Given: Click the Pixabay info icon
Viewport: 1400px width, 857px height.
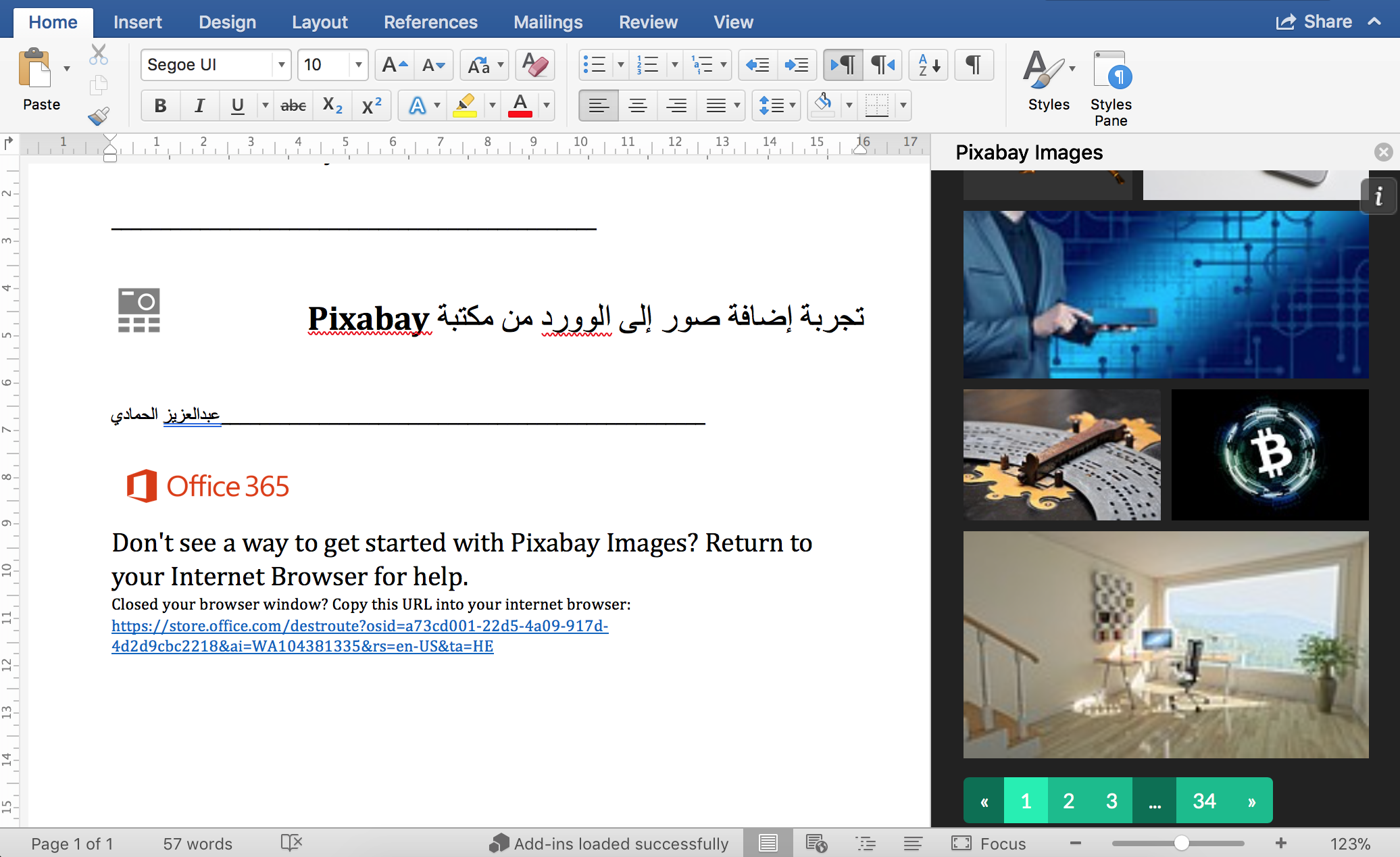Looking at the screenshot, I should [1378, 197].
